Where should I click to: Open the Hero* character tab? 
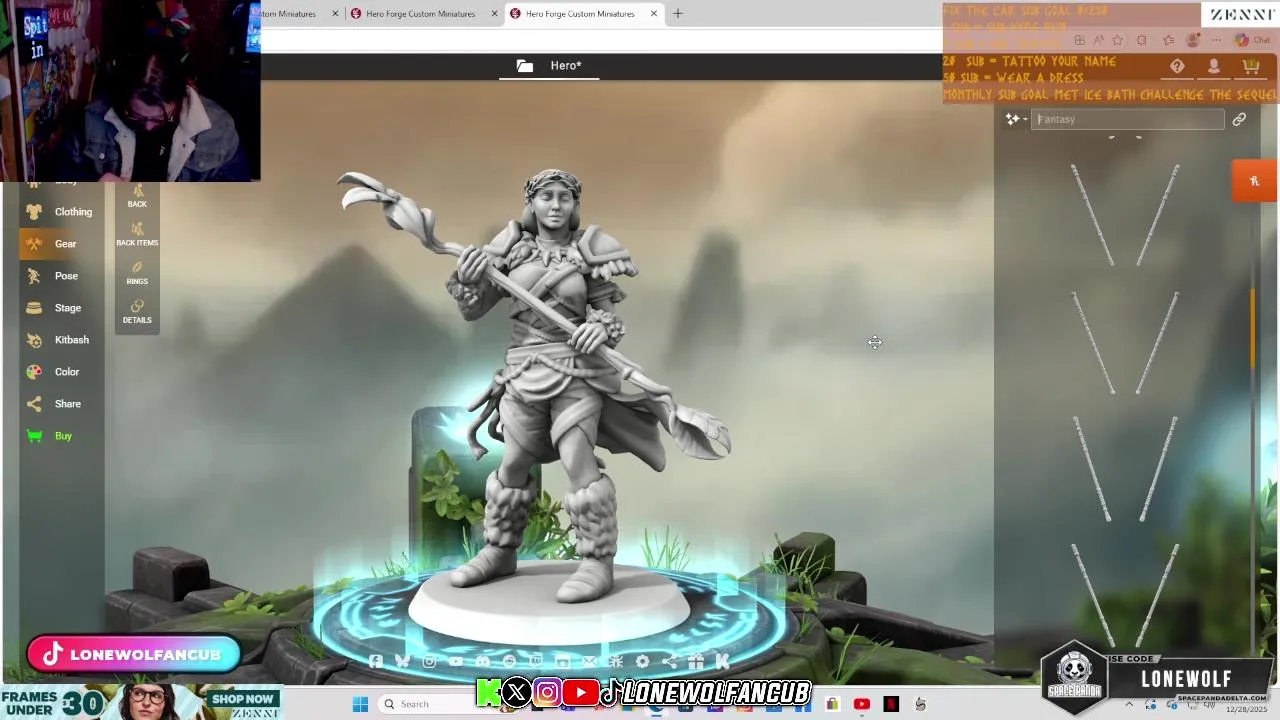tap(565, 66)
